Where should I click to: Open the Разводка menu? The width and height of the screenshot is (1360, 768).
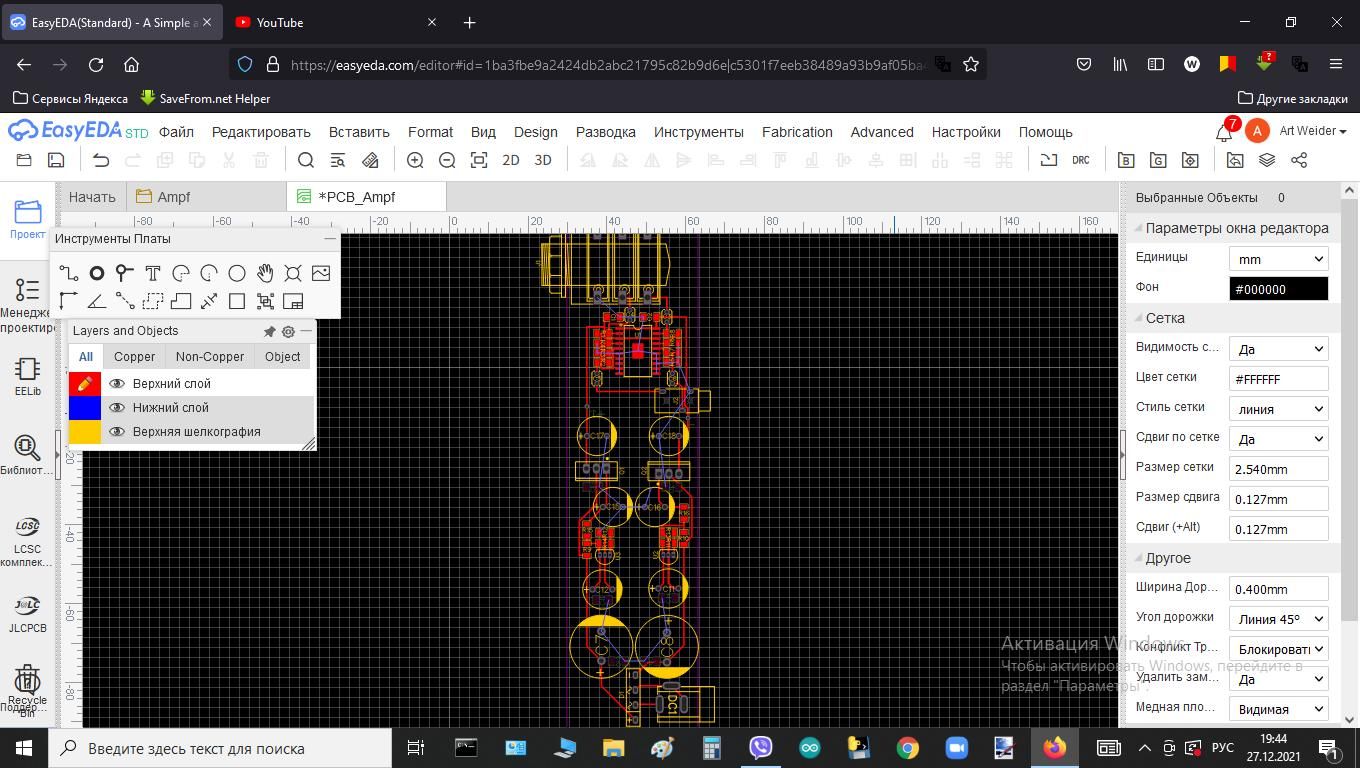(605, 132)
